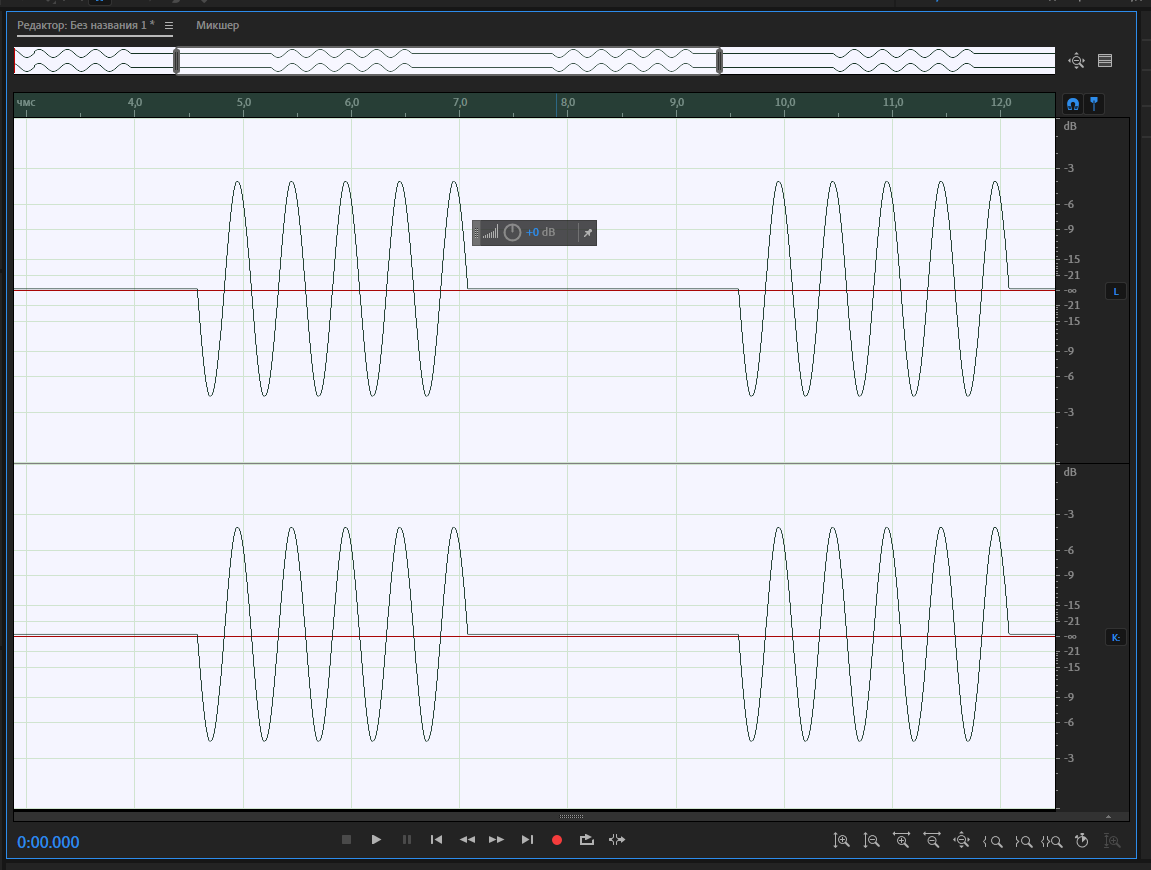Toggle loop playback
The image size is (1151, 870).
tap(587, 839)
